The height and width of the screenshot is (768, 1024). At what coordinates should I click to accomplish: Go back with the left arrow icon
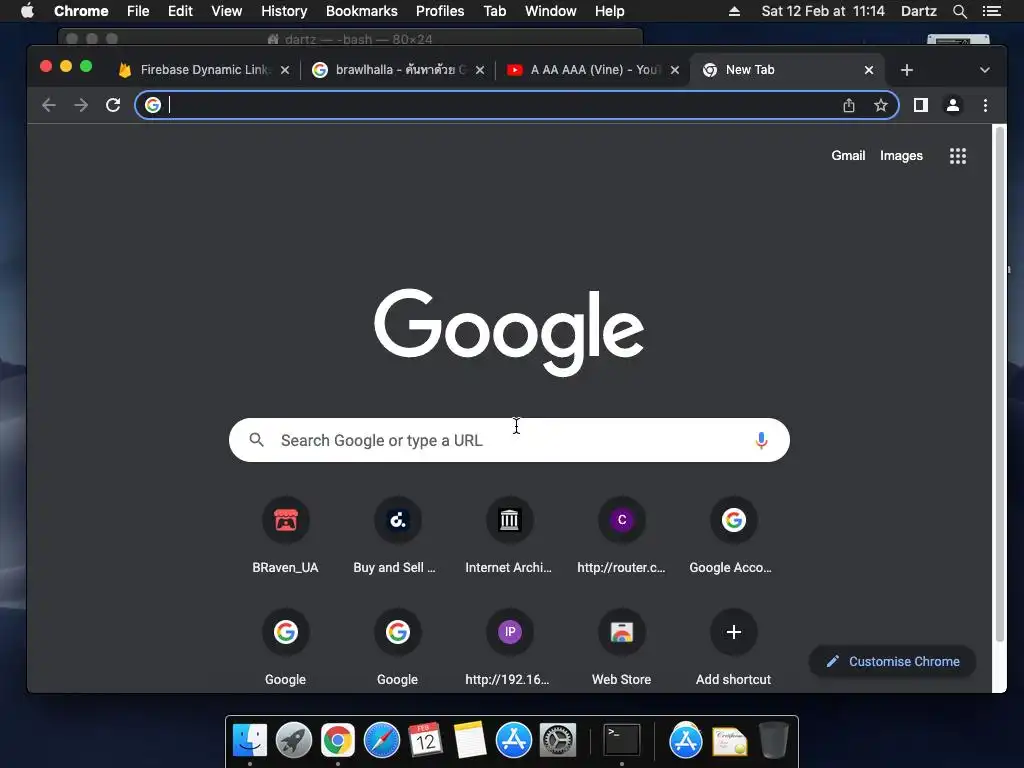pos(49,105)
